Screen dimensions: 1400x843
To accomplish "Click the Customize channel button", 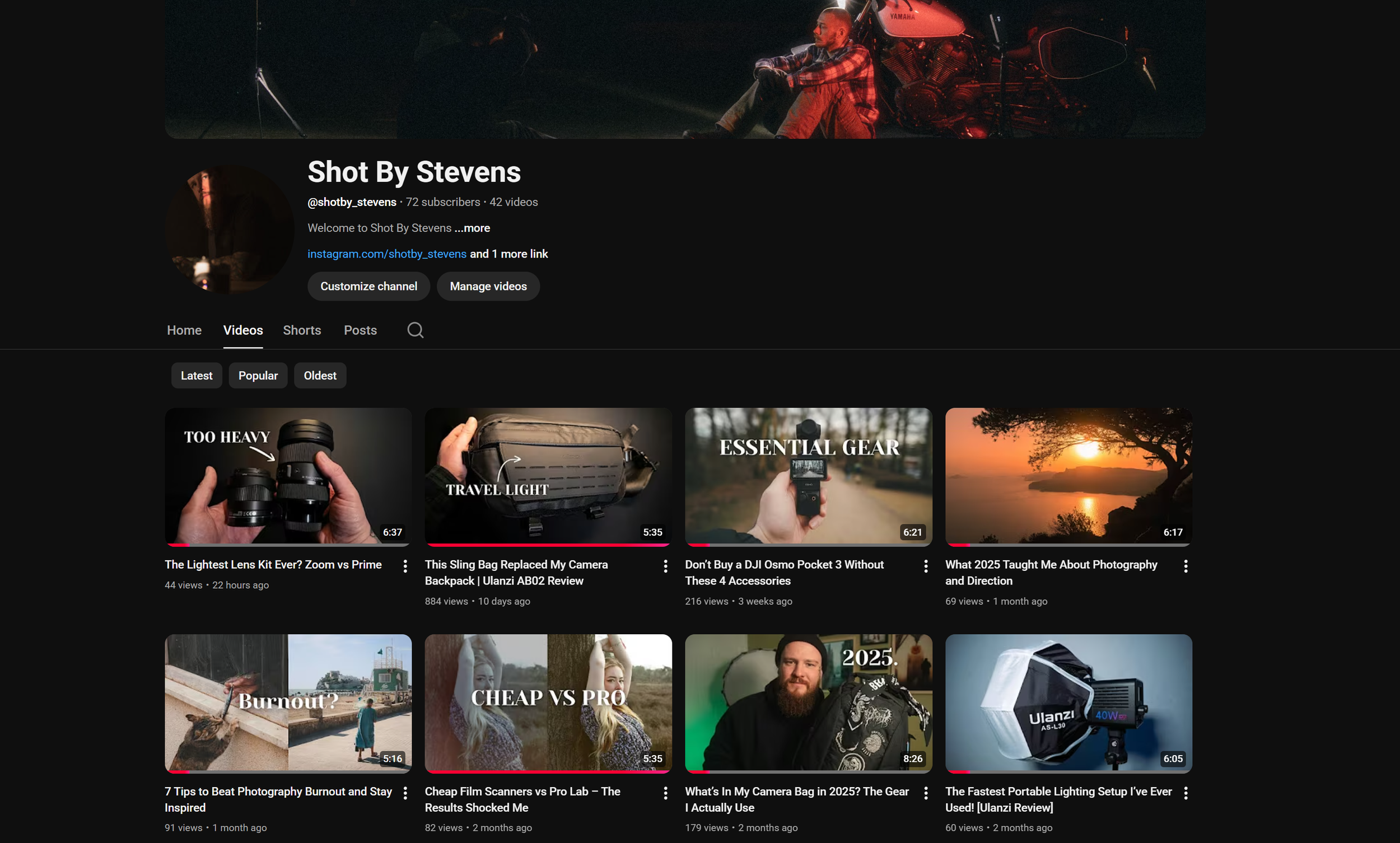I will (x=368, y=286).
